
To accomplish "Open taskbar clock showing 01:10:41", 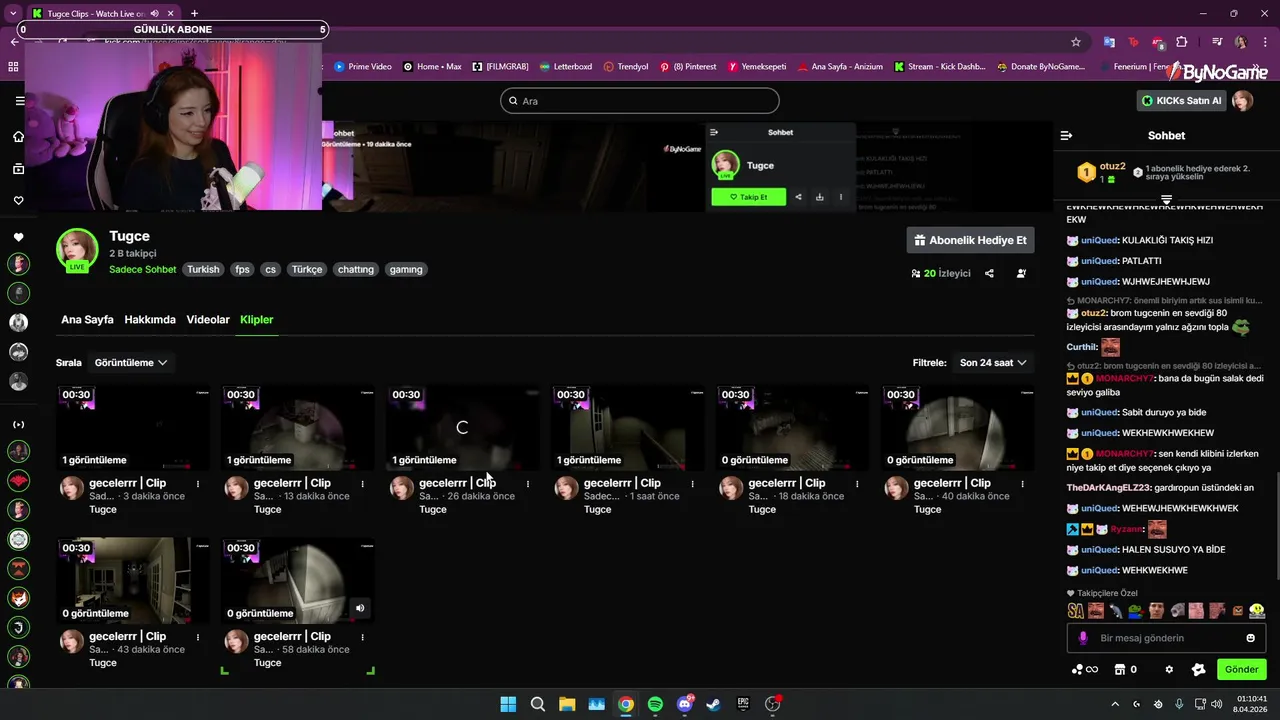I will pyautogui.click(x=1252, y=704).
